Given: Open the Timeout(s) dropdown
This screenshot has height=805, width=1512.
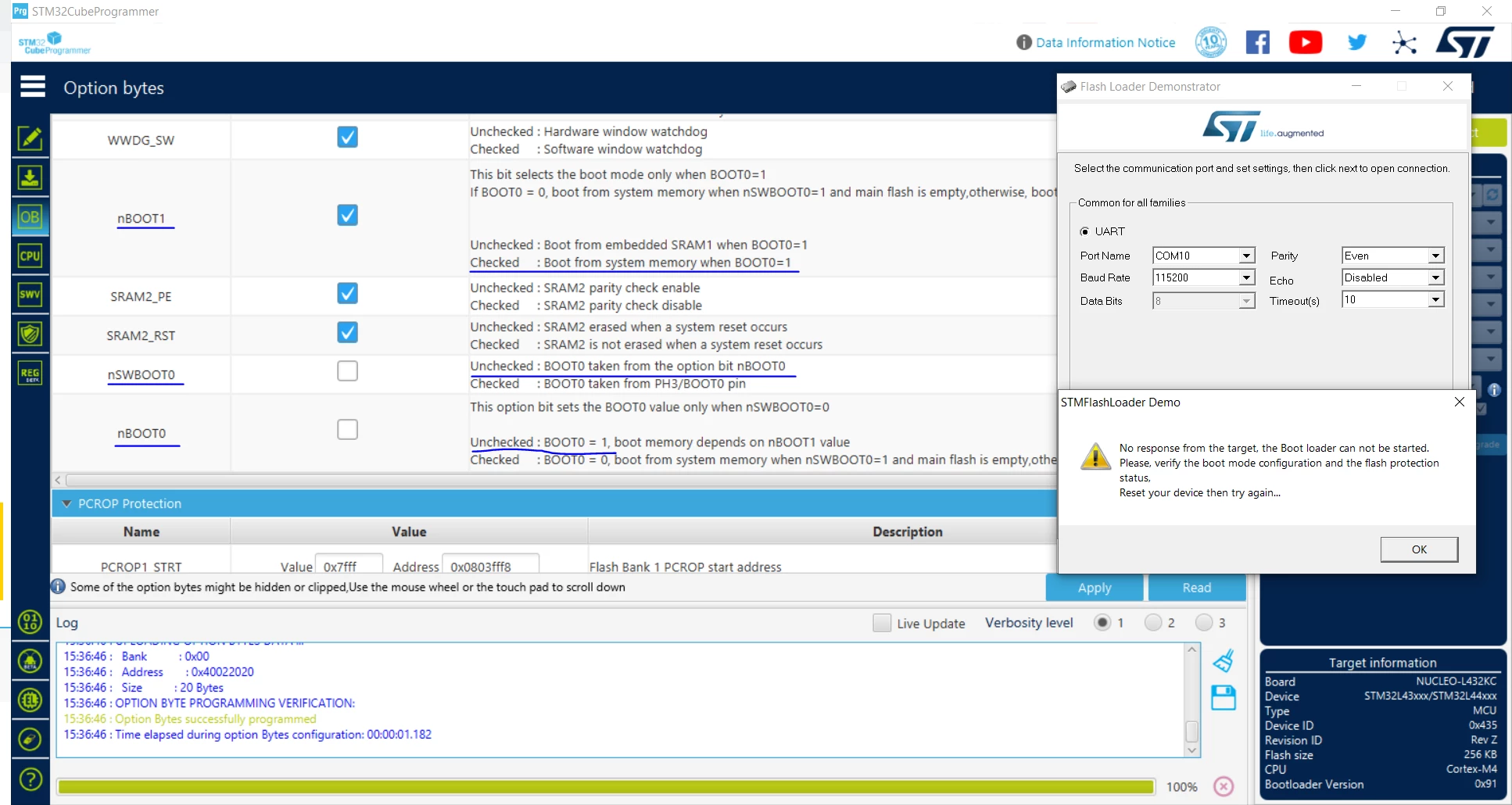Looking at the screenshot, I should (x=1435, y=299).
